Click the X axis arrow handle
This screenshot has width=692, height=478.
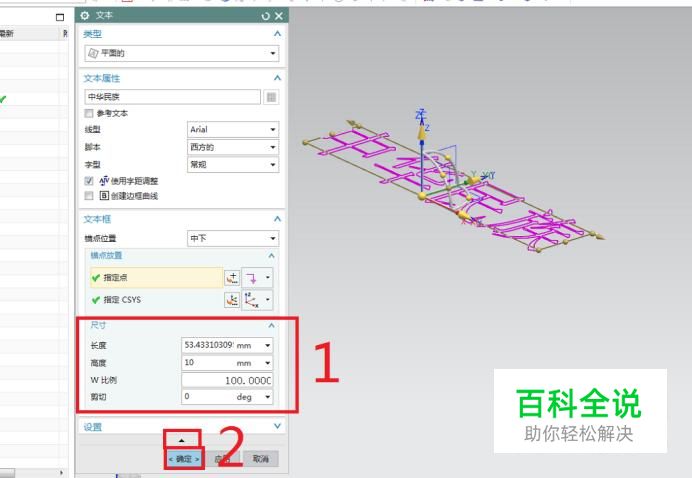coord(462,215)
